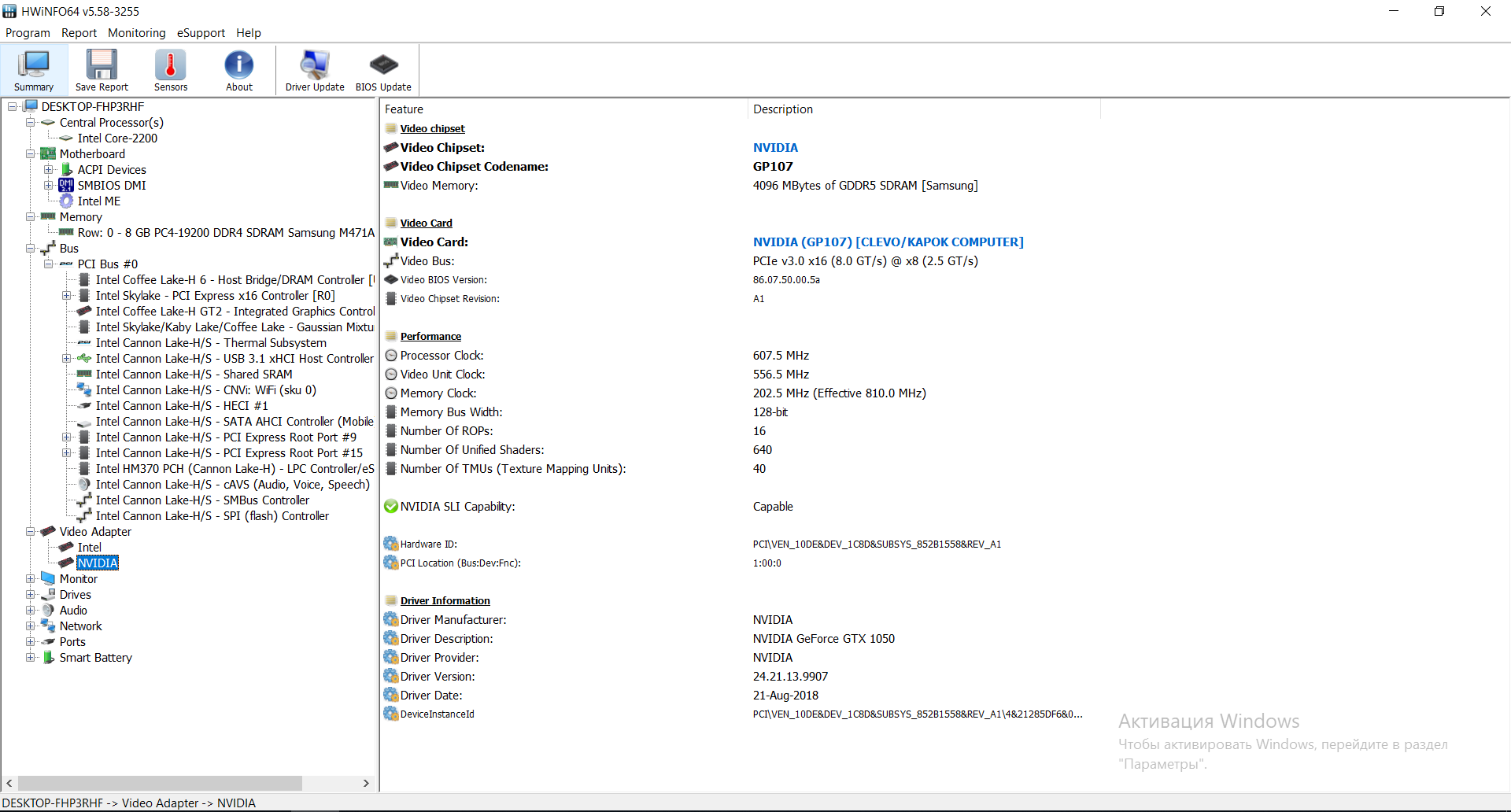Collapse the DESKTOP-FHP3RHF root node
Viewport: 1511px width, 812px height.
[12, 106]
